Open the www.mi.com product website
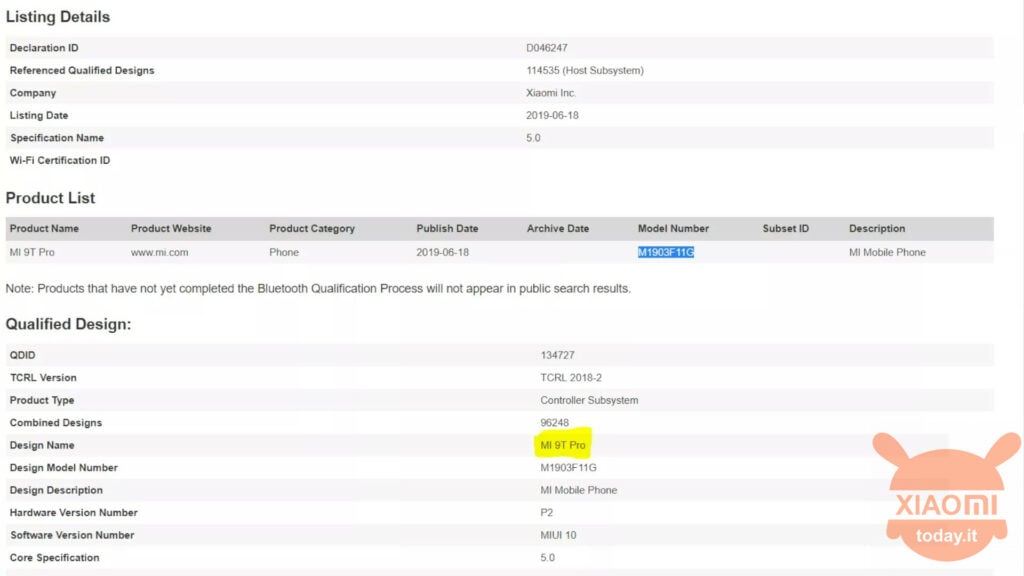 click(x=159, y=252)
